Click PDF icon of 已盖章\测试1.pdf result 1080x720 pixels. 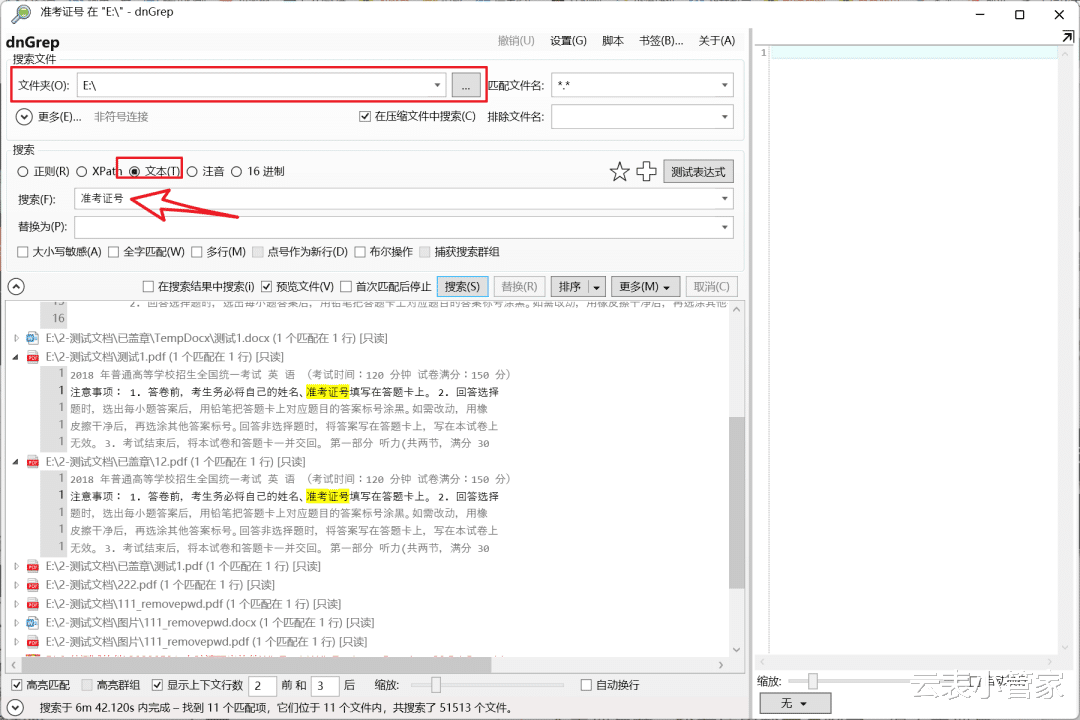pos(32,566)
